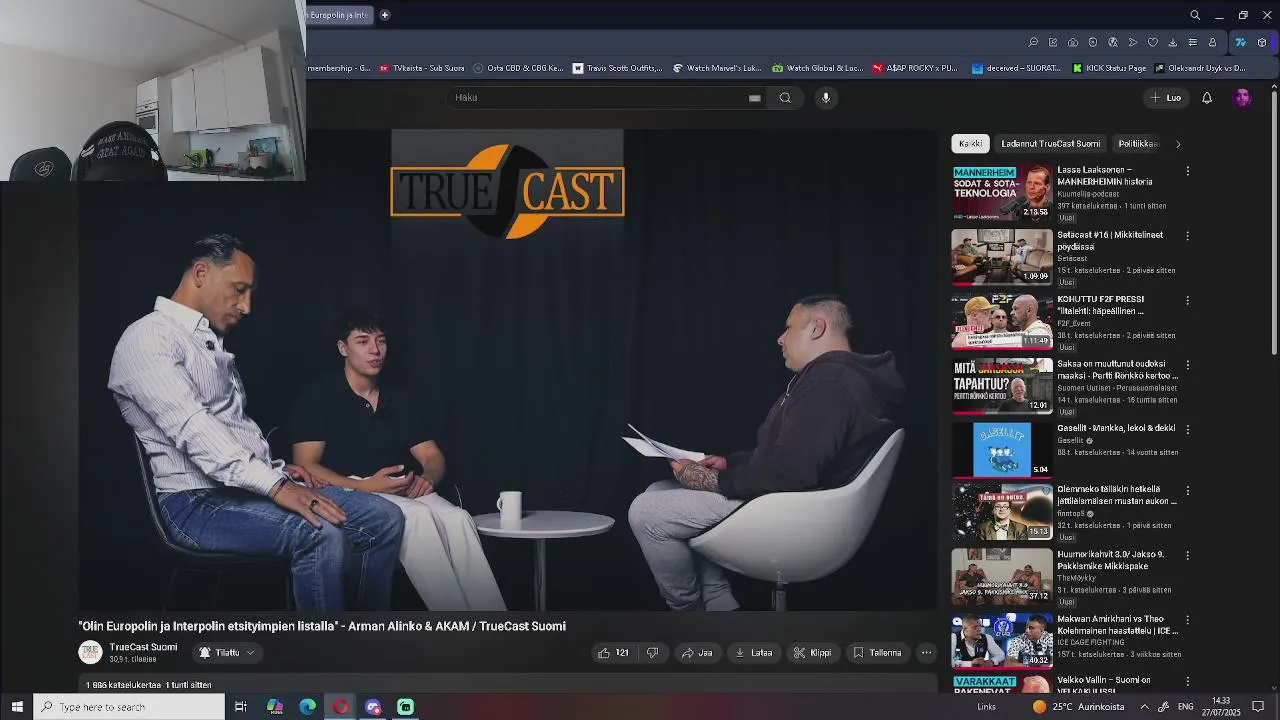Open Saksa on muuttunut video title
This screenshot has width=1280, height=720.
pos(1118,370)
